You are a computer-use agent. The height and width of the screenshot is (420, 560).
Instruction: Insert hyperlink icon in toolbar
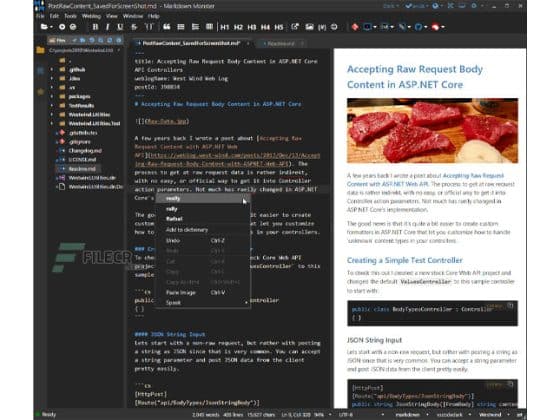(295, 27)
